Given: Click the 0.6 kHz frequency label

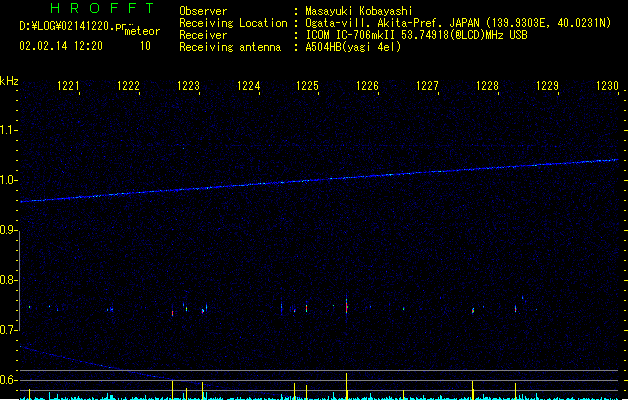Looking at the screenshot, I should tap(8, 380).
